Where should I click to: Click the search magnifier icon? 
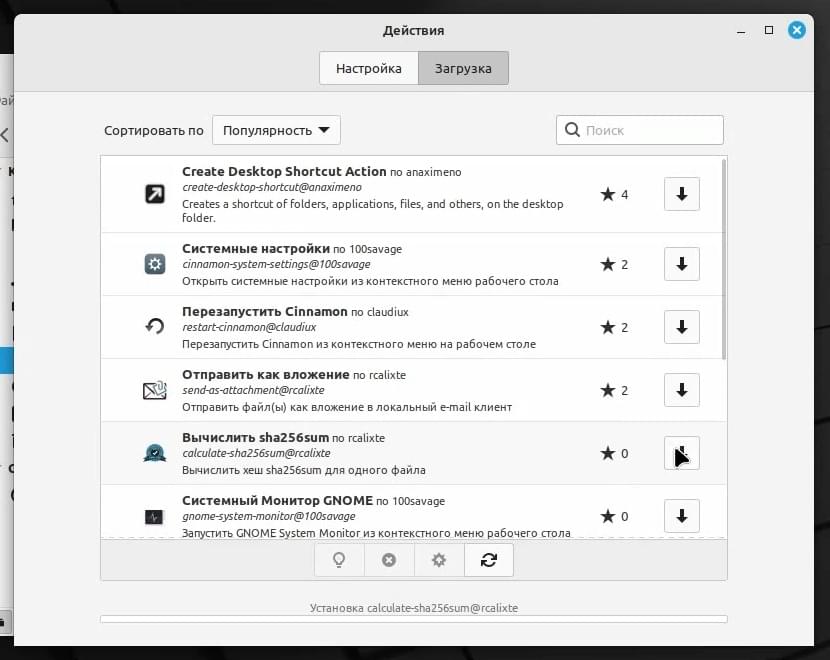572,130
